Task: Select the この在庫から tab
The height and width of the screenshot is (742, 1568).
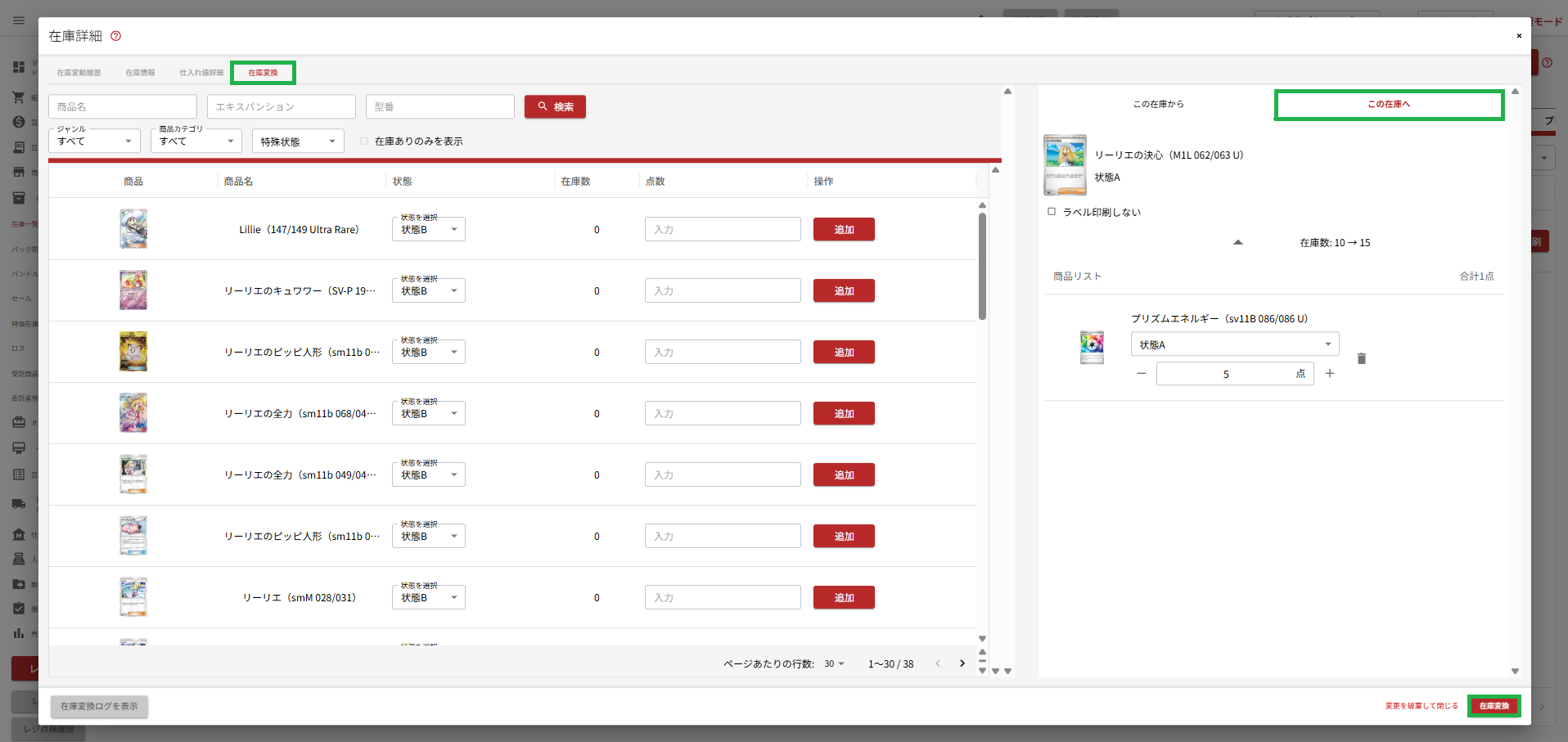Action: point(1157,104)
